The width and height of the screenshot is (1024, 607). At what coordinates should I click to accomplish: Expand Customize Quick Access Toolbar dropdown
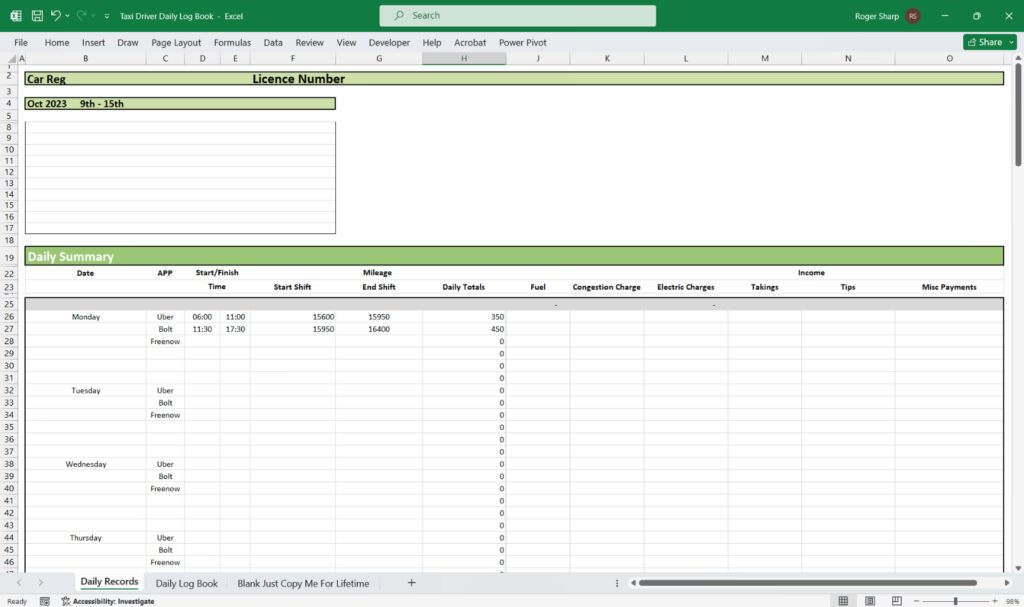point(106,16)
